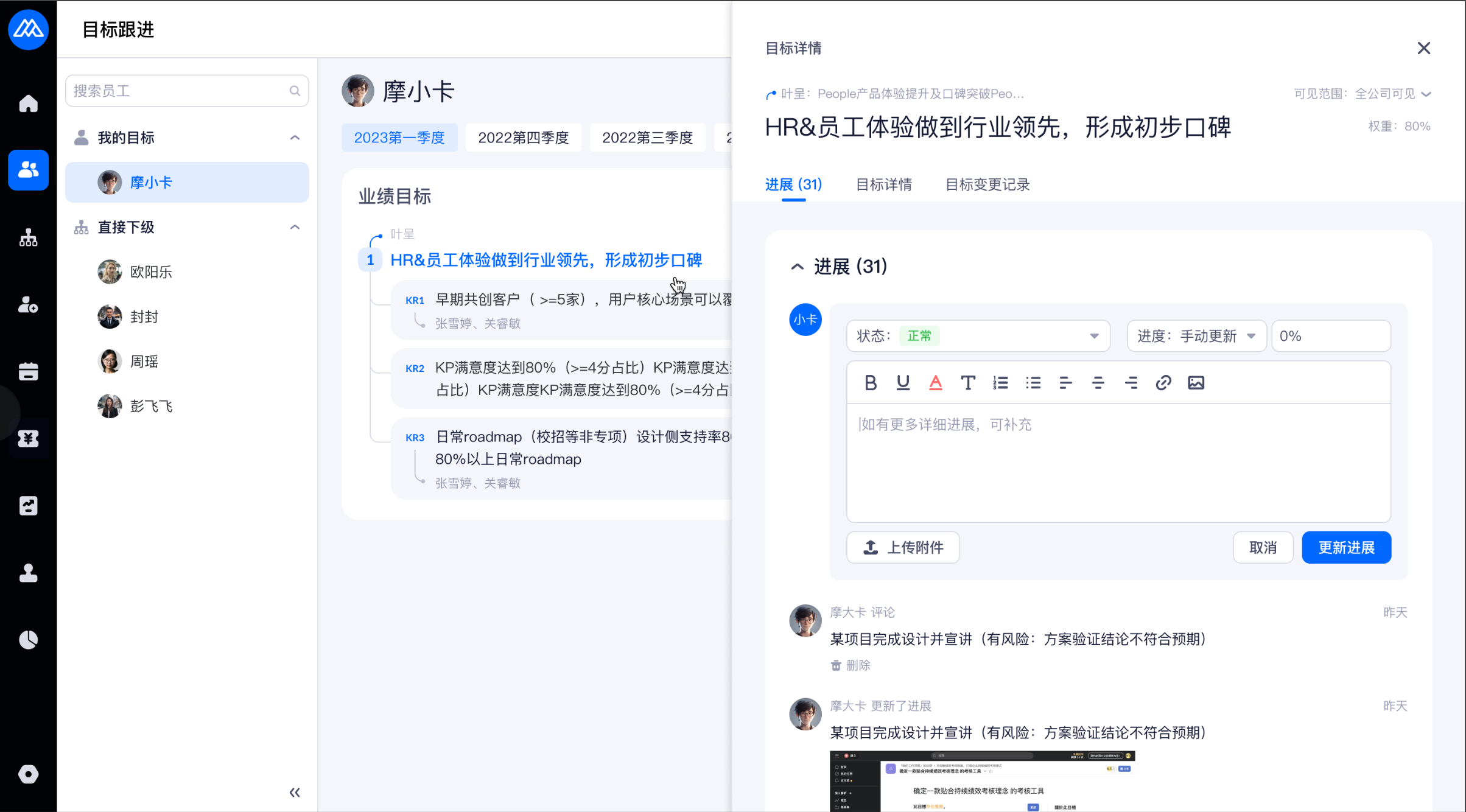Click the 更新进展 button

[x=1346, y=547]
